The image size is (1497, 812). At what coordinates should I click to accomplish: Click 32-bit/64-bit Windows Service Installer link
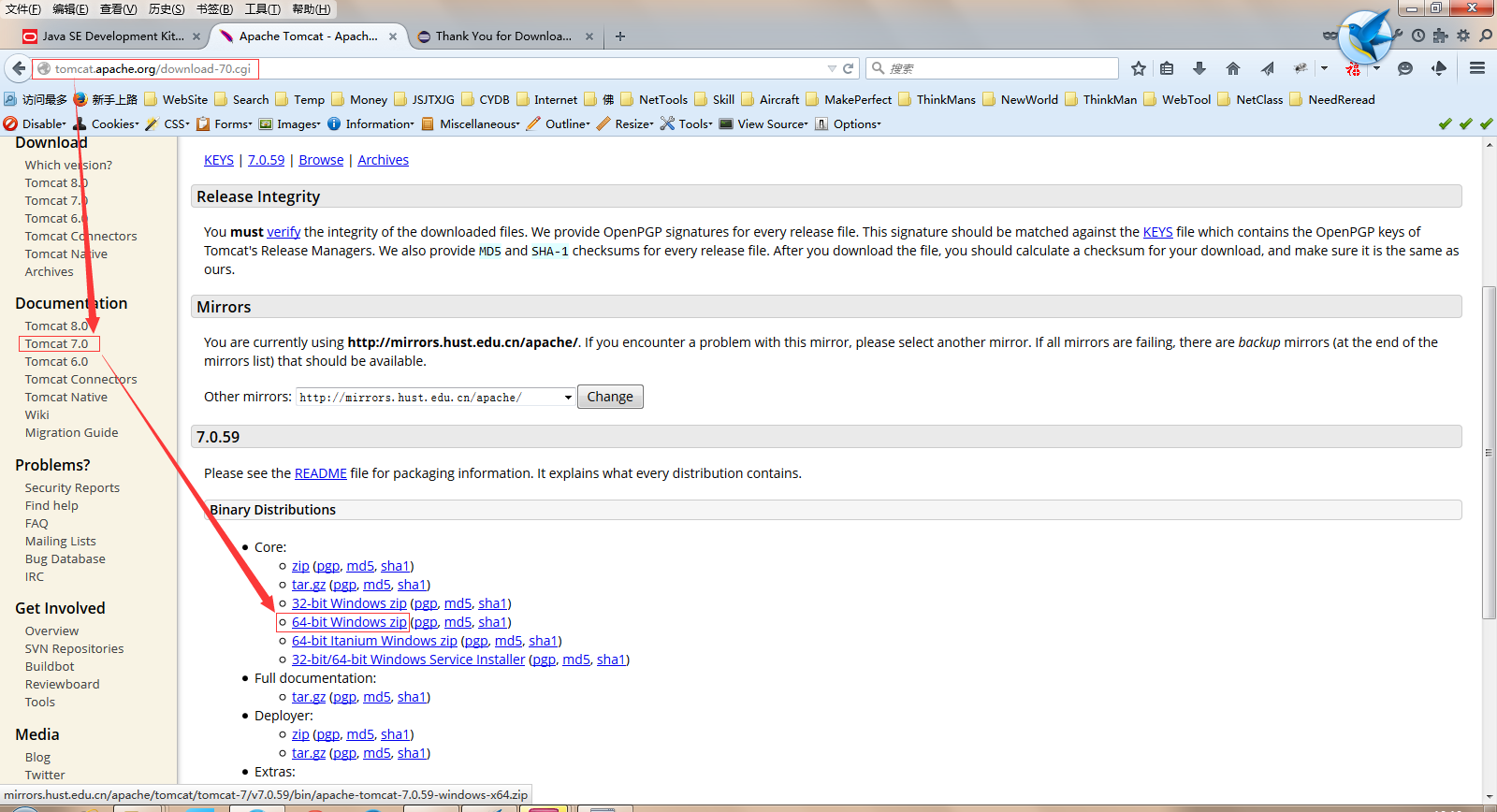pos(408,660)
